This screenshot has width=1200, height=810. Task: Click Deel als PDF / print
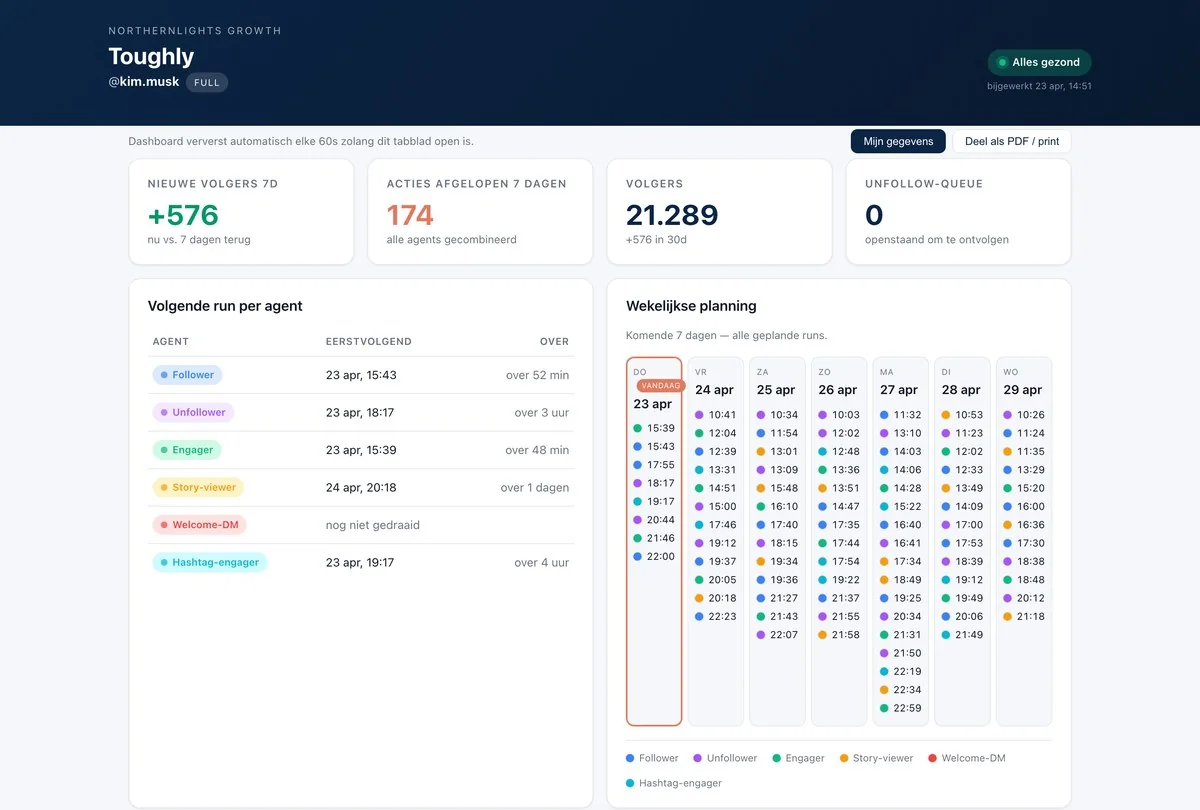[x=1012, y=141]
